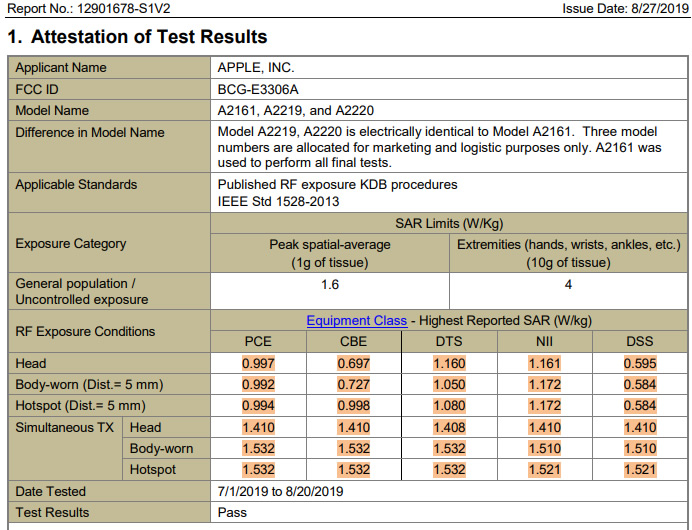This screenshot has width=692, height=530.
Task: Select the PCE column header
Action: pyautogui.click(x=258, y=342)
